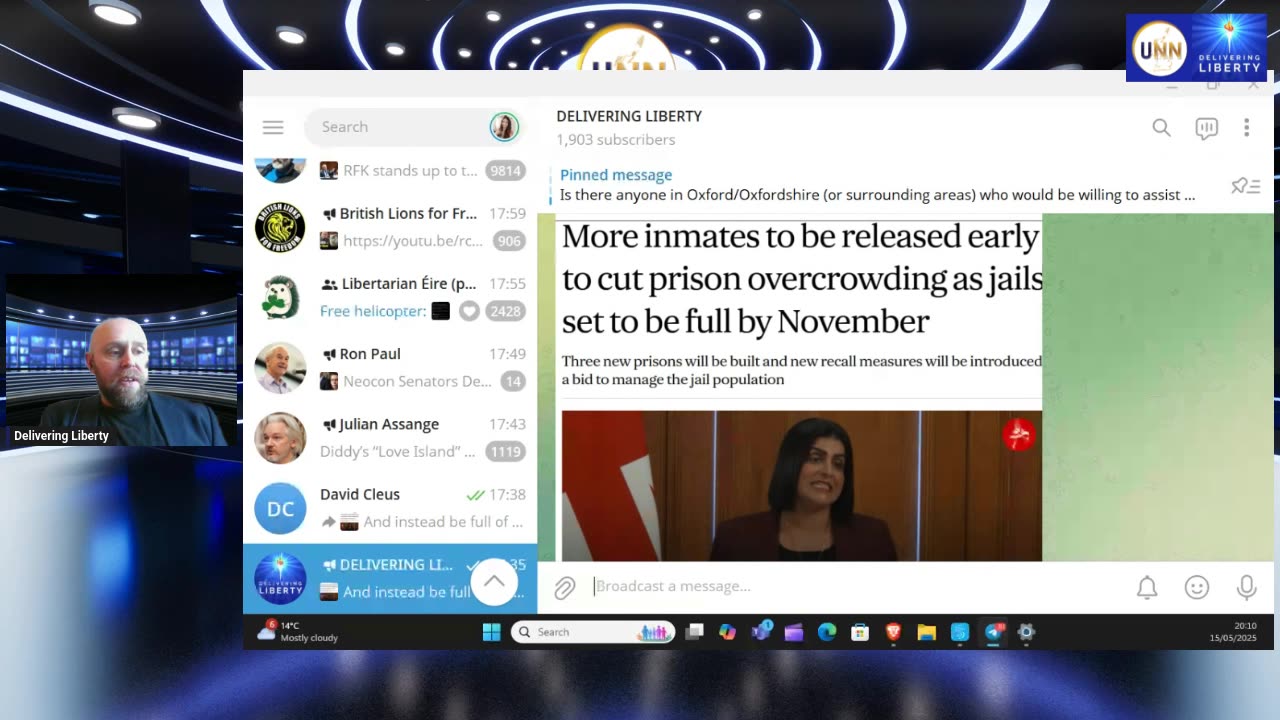Open the channel discussion comments icon
Viewport: 1280px width, 720px height.
click(1206, 128)
